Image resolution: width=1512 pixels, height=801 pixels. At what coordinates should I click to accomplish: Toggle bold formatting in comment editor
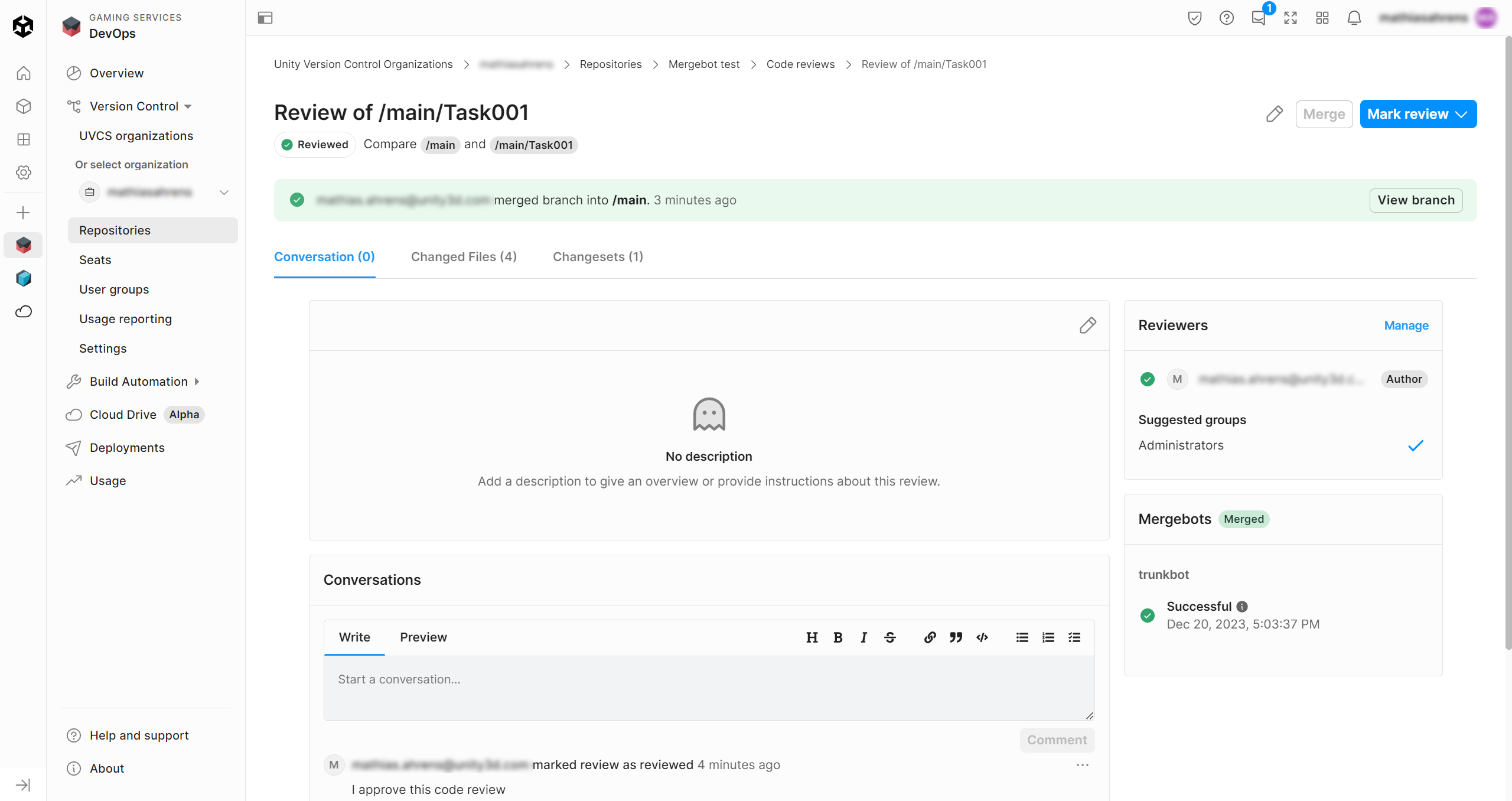coord(838,637)
